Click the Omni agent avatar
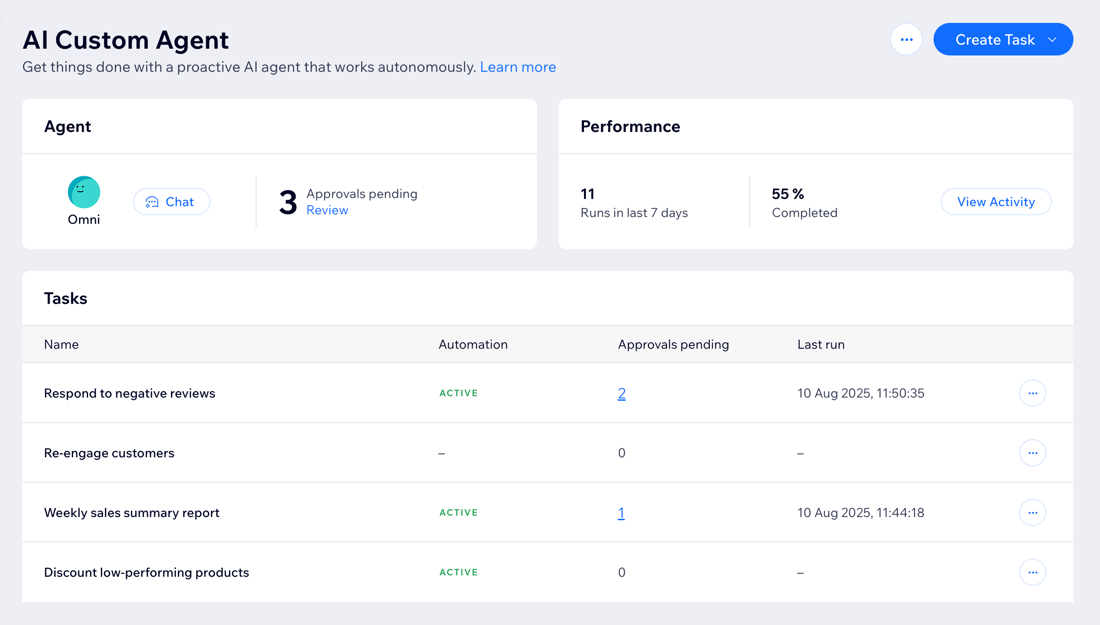The width and height of the screenshot is (1100, 625). point(84,192)
